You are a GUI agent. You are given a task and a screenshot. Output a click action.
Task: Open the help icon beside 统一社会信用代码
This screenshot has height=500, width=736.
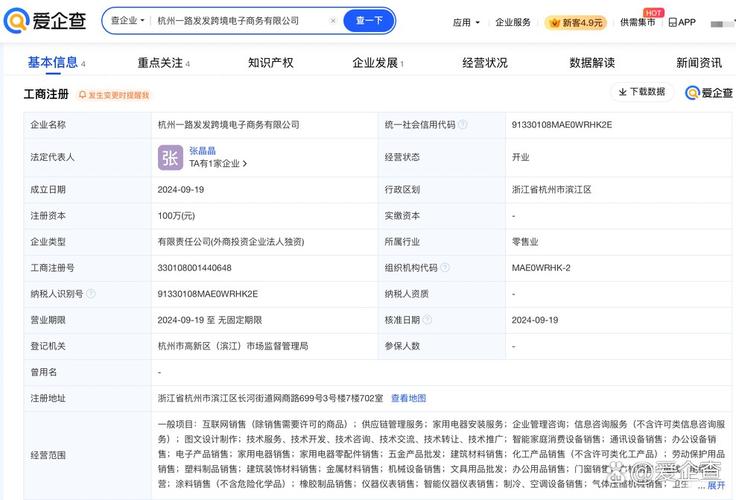coord(462,124)
